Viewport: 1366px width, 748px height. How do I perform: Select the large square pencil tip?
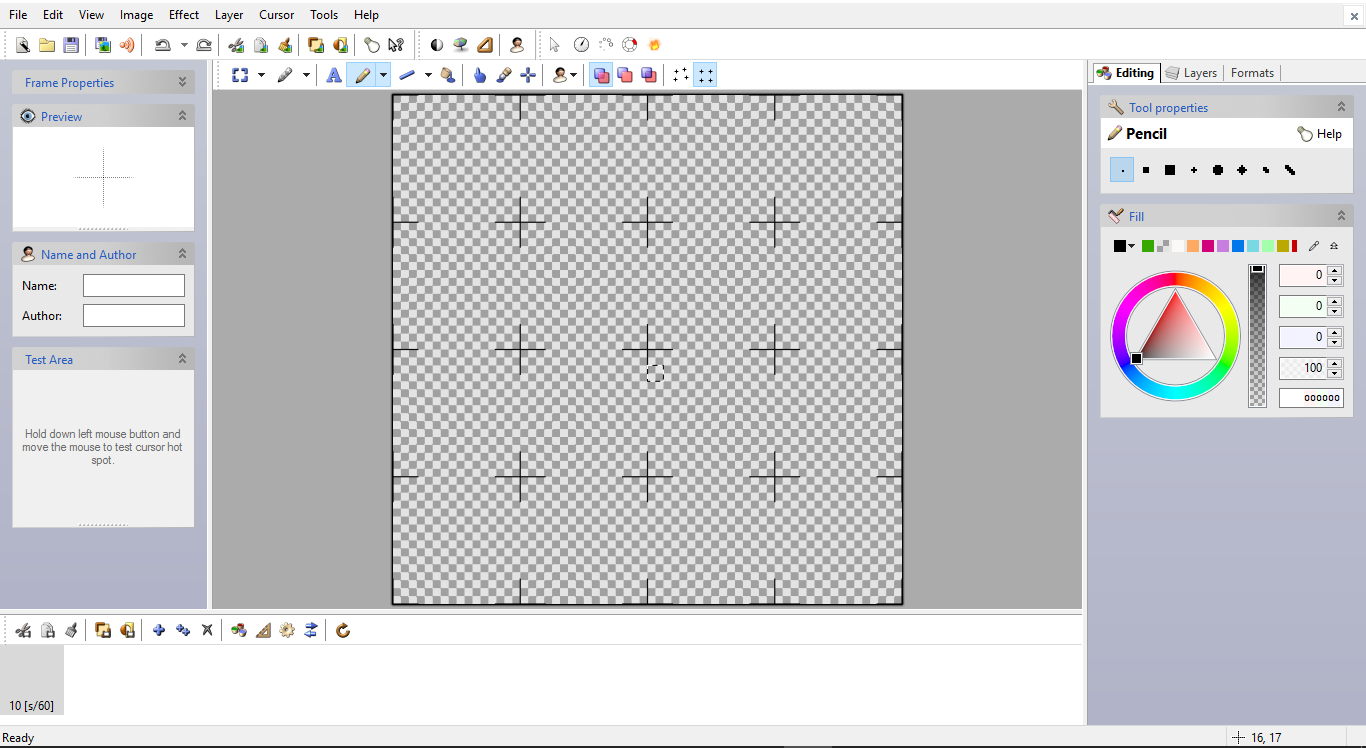click(x=1170, y=170)
